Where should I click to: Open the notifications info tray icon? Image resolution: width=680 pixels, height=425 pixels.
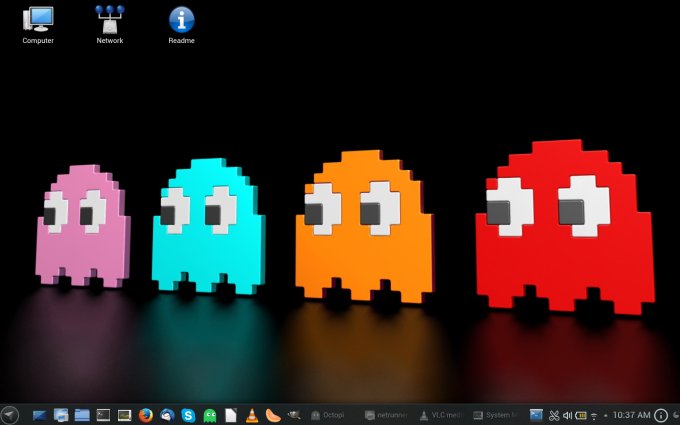point(660,415)
